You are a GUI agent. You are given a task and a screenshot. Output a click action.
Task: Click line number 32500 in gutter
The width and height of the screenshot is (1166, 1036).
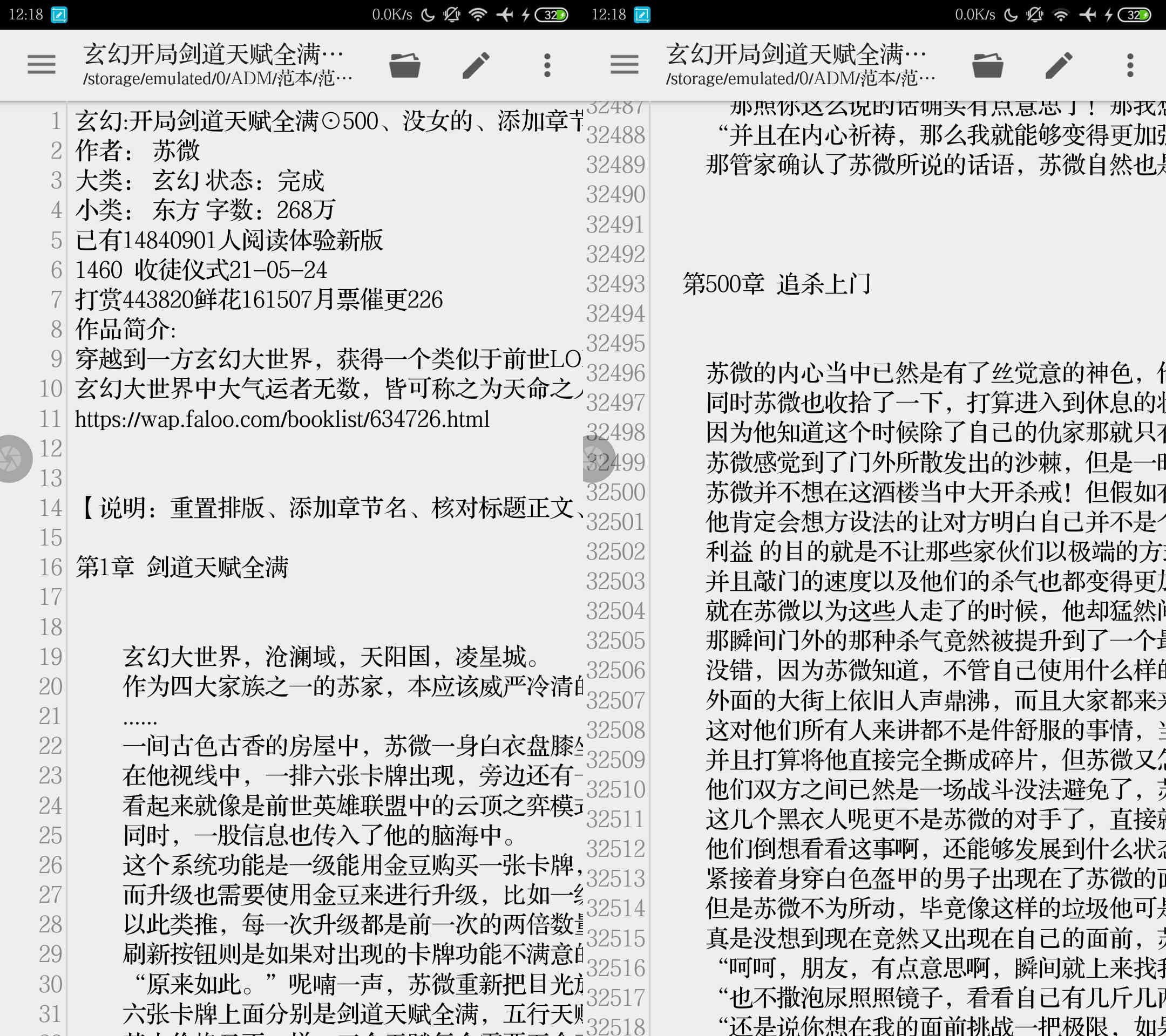tap(615, 492)
